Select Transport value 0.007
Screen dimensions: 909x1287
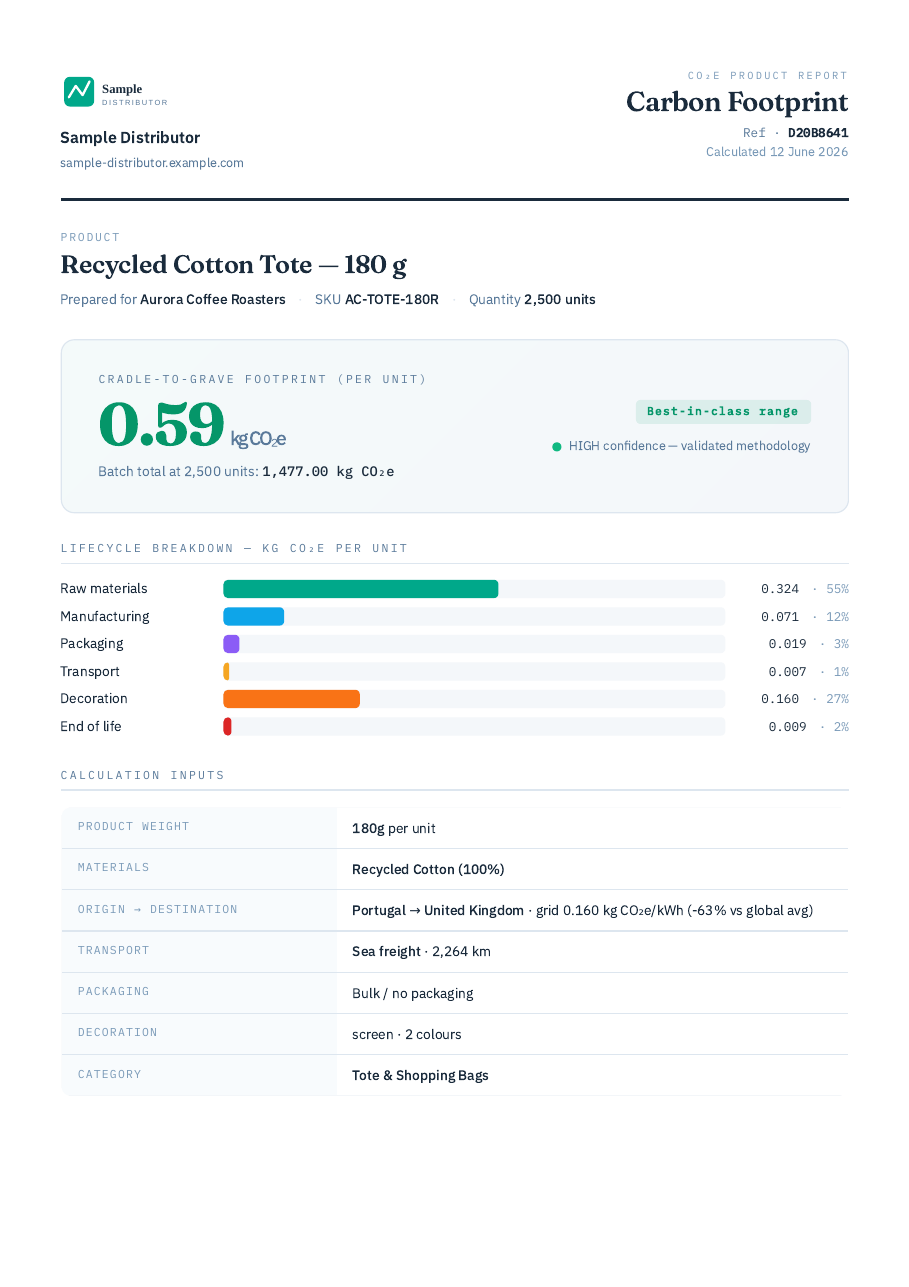coord(788,672)
